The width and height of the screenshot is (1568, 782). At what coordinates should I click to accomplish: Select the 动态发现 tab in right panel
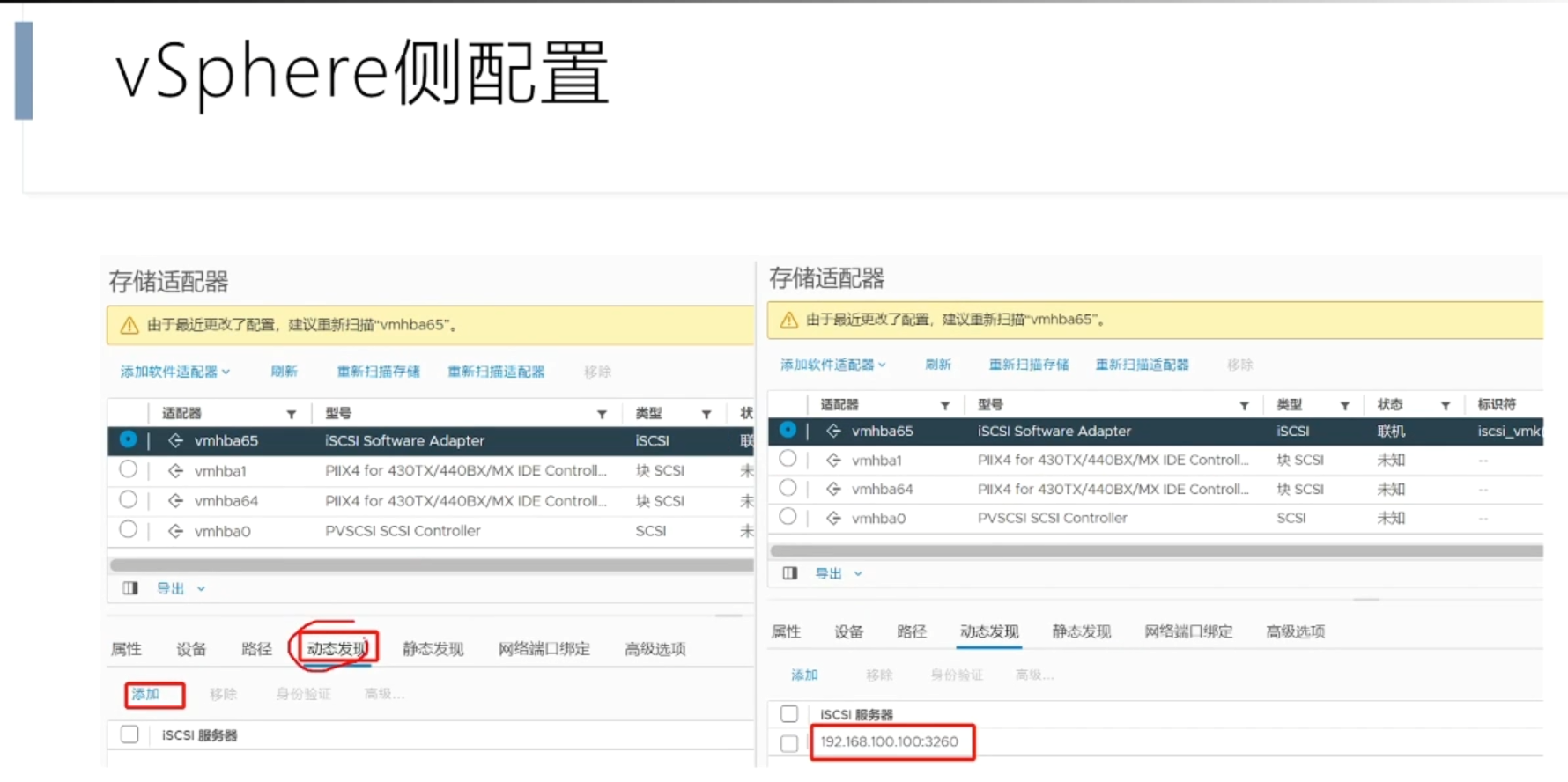click(x=989, y=631)
